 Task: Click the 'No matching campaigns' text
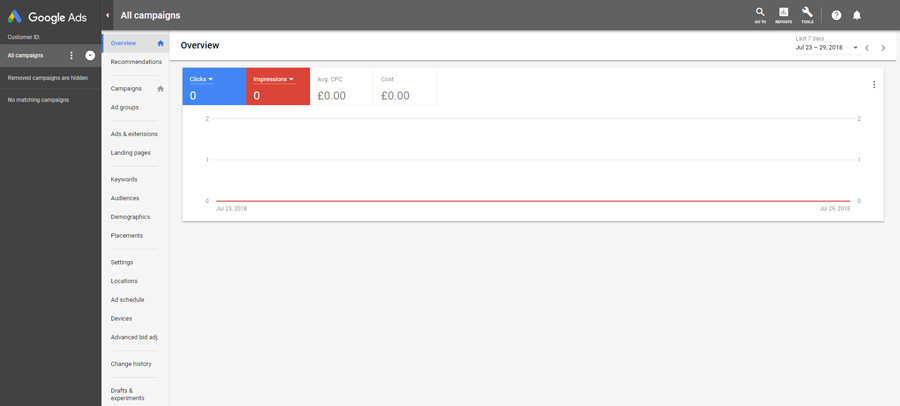pos(38,100)
